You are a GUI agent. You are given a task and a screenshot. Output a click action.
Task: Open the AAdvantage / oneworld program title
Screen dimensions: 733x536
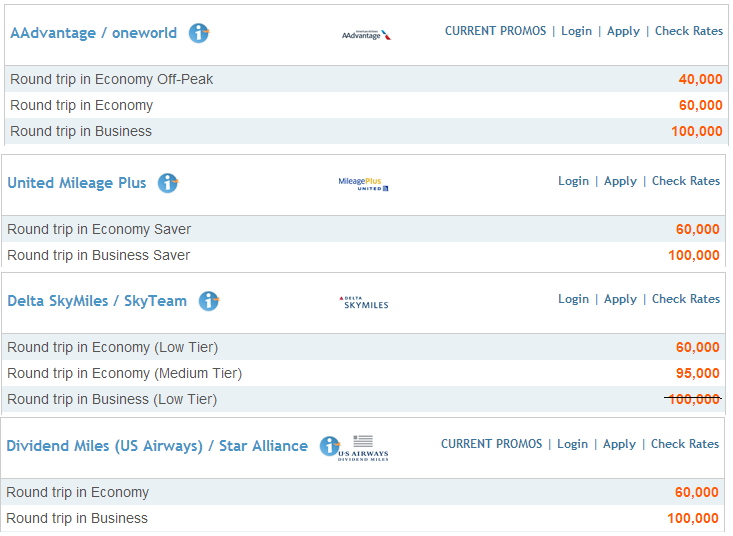click(x=93, y=33)
